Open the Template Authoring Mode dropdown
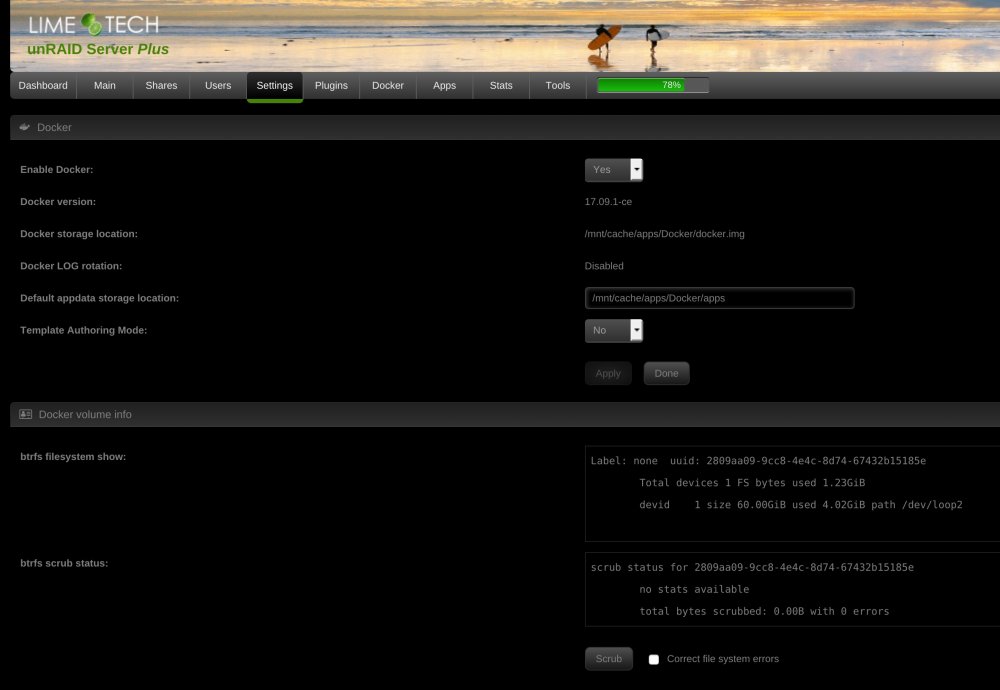This screenshot has height=690, width=1000. tap(614, 330)
